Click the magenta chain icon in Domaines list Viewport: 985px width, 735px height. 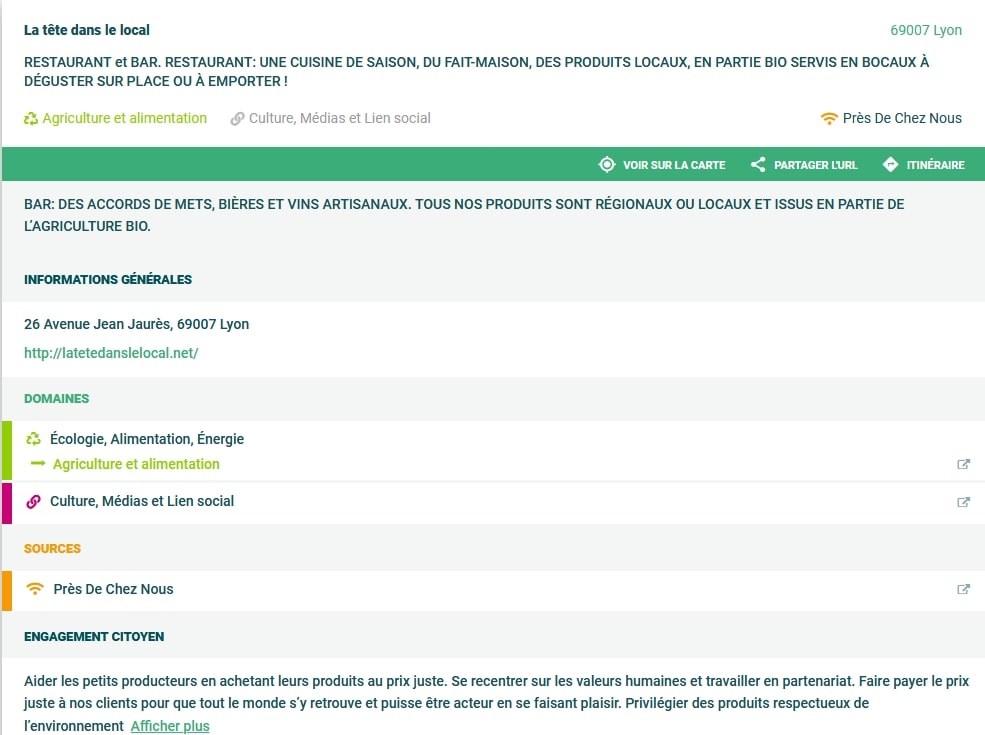tap(33, 501)
